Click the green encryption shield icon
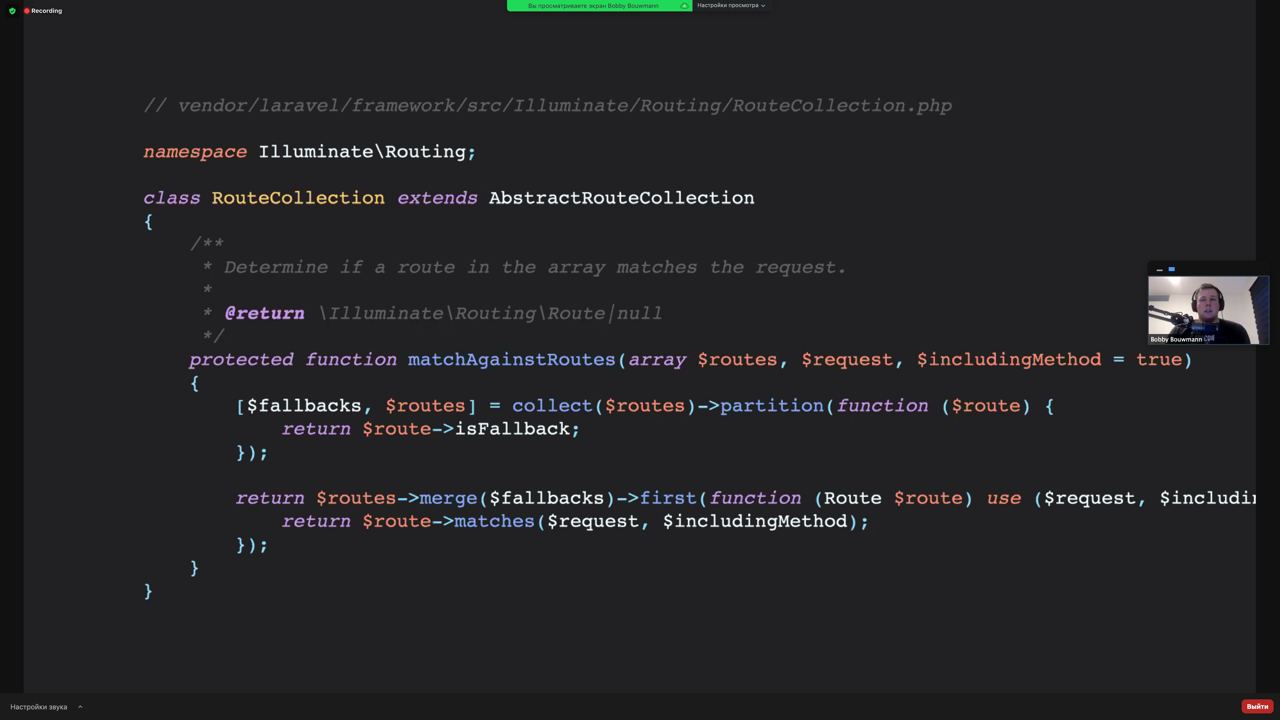Screen dimensions: 1280x720 click(12, 10)
